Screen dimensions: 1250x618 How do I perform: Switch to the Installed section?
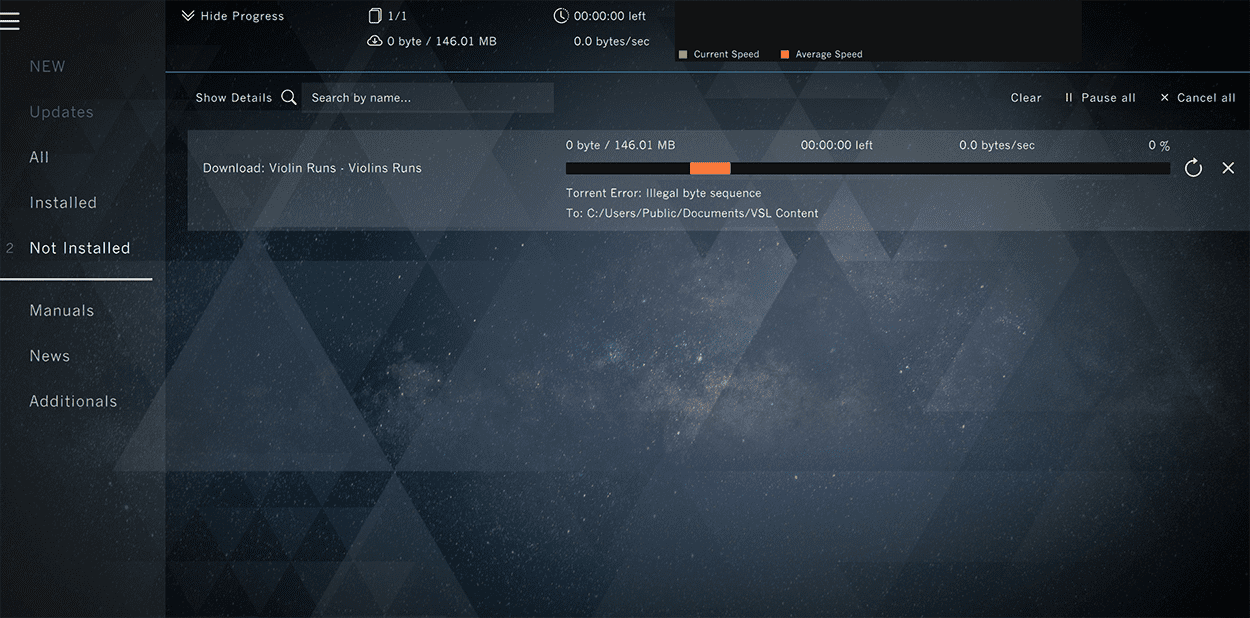pos(63,203)
